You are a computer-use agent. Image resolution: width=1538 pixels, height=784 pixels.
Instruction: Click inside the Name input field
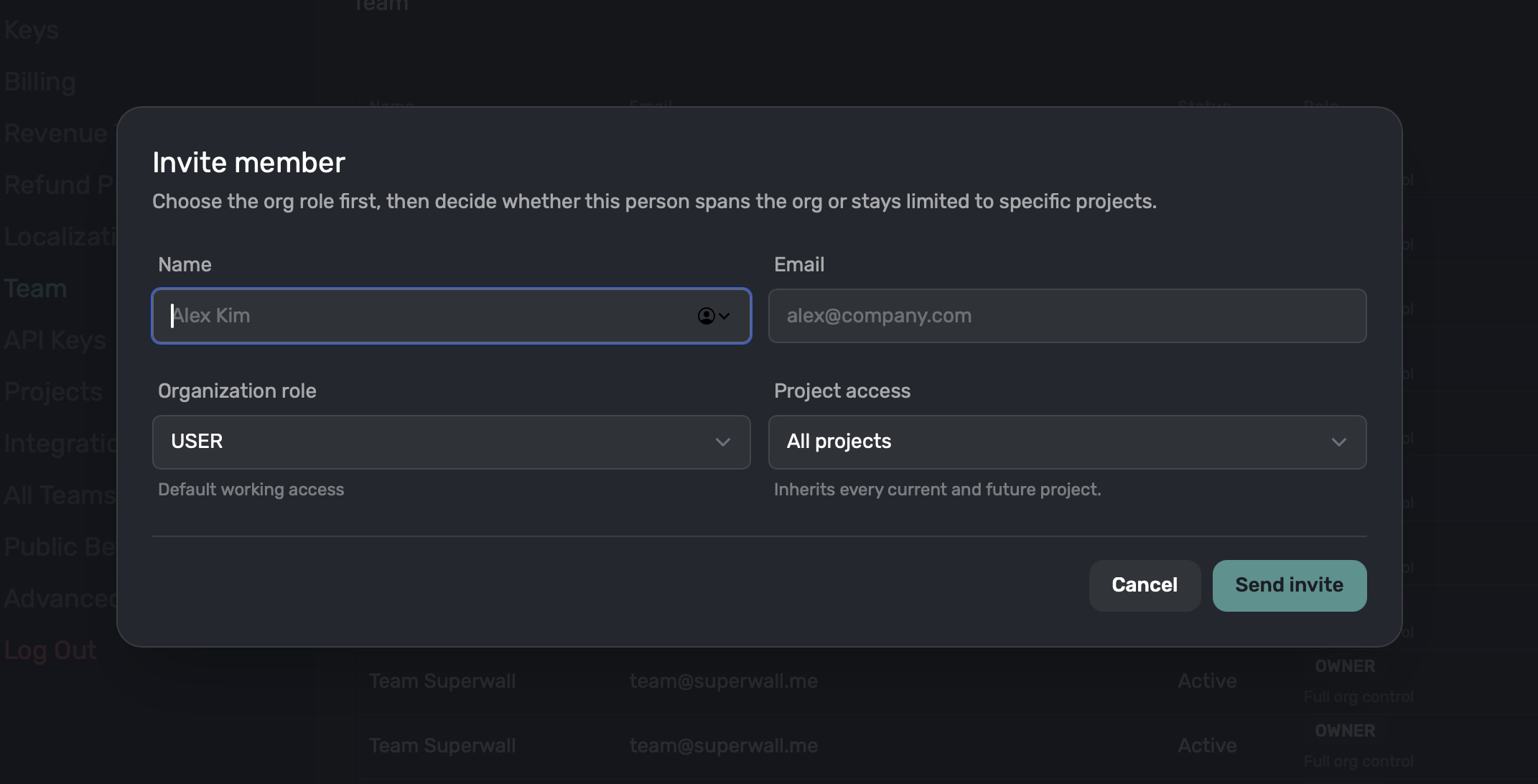point(431,316)
